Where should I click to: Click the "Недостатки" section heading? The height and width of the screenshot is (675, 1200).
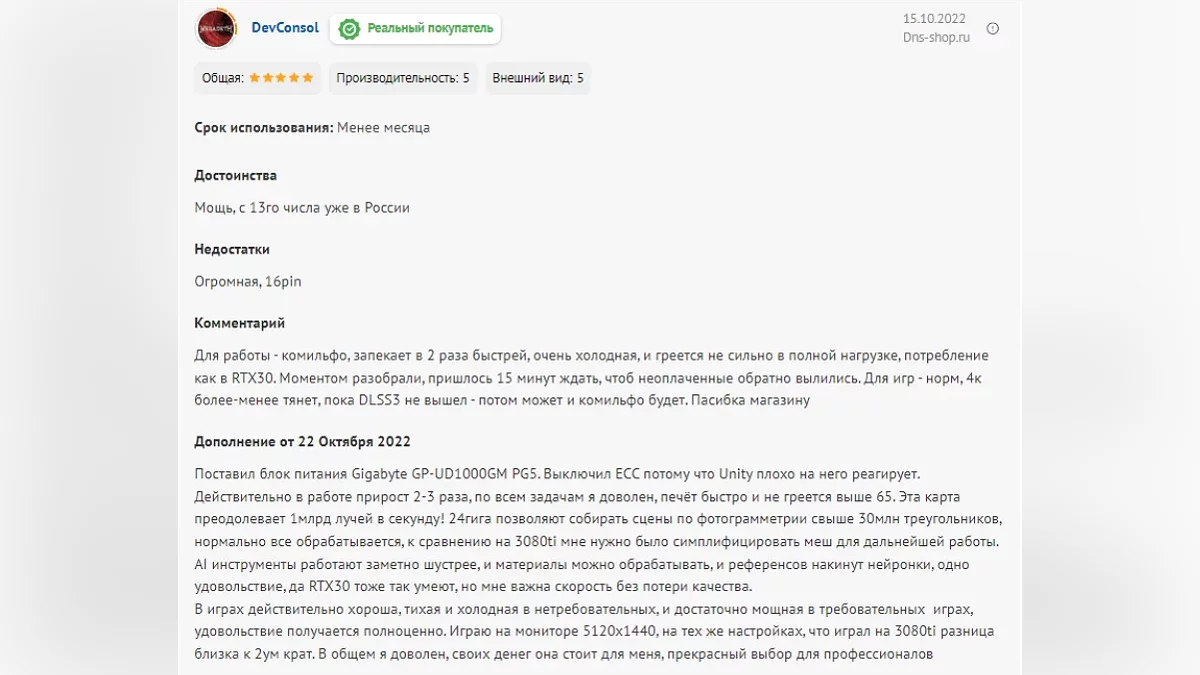[x=232, y=249]
